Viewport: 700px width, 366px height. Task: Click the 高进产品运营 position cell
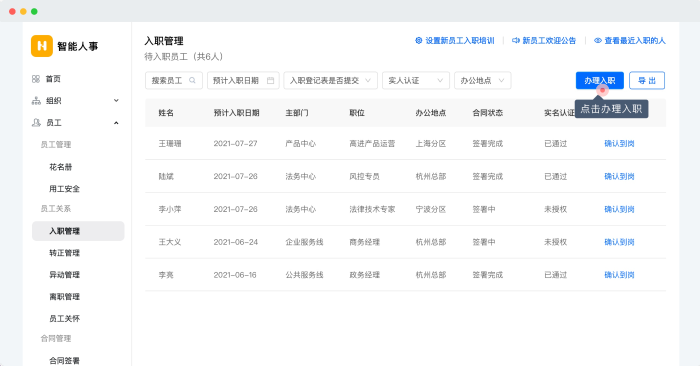(372, 143)
